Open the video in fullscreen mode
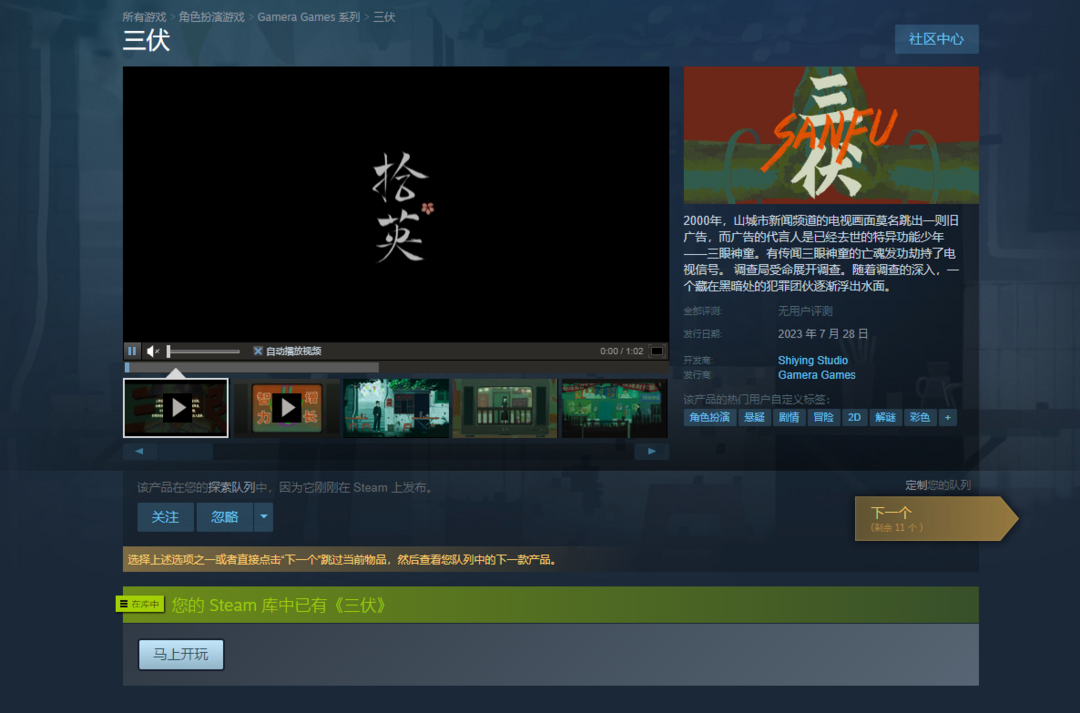The width and height of the screenshot is (1080, 713). pos(657,351)
